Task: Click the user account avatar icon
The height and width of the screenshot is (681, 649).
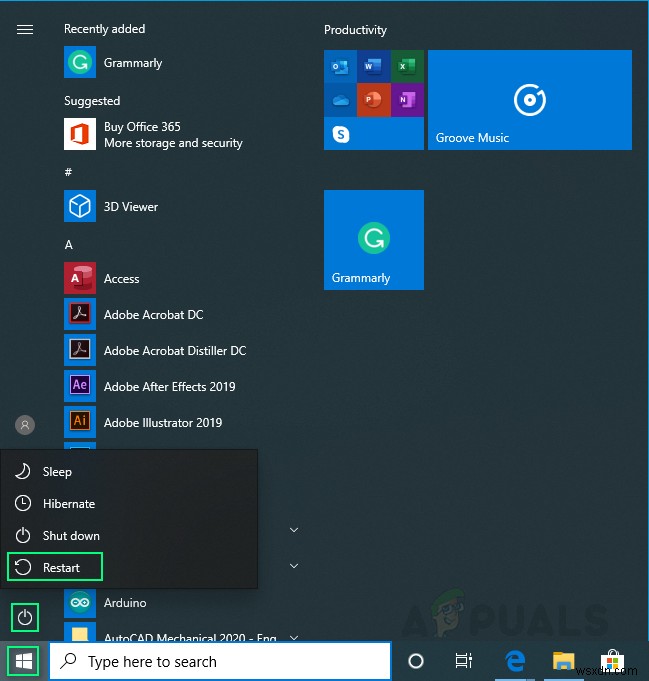Action: pos(25,425)
